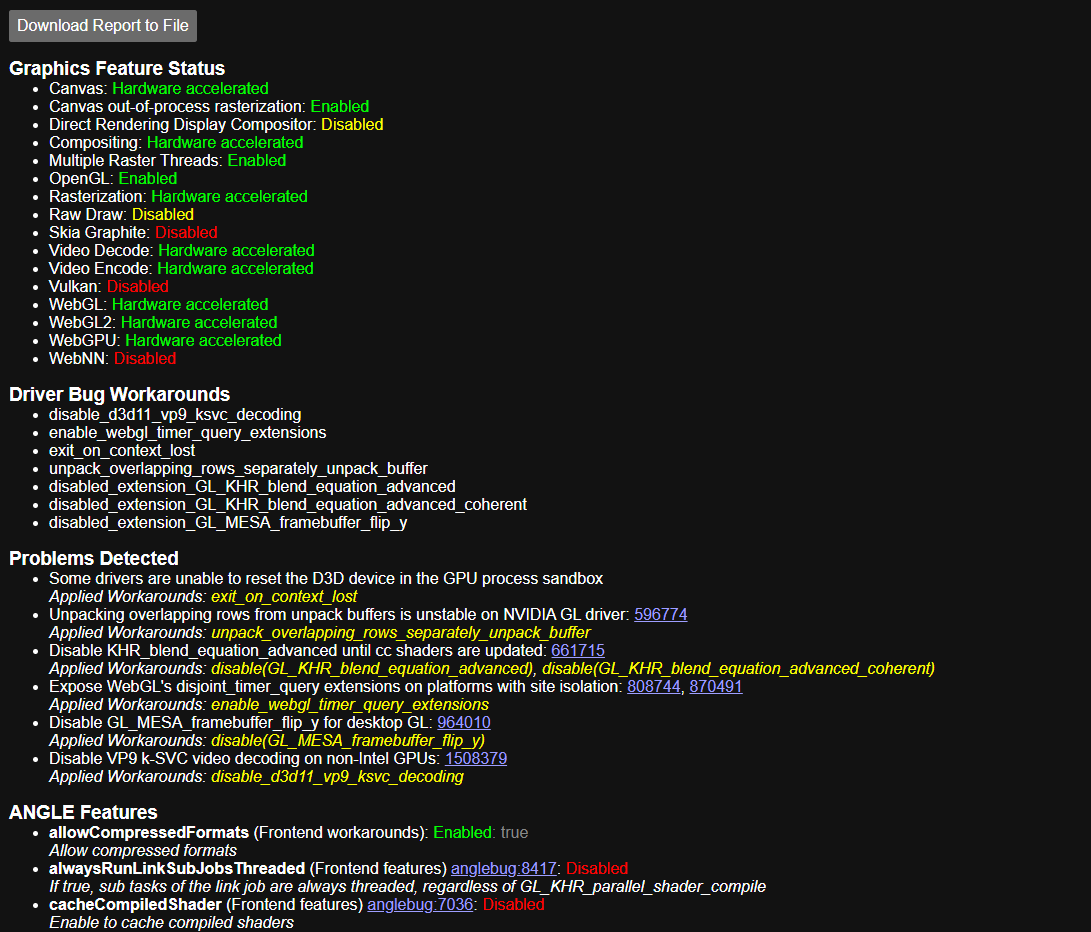Click the cacheCompiledShader Disabled status
The image size is (1091, 932).
tap(513, 904)
